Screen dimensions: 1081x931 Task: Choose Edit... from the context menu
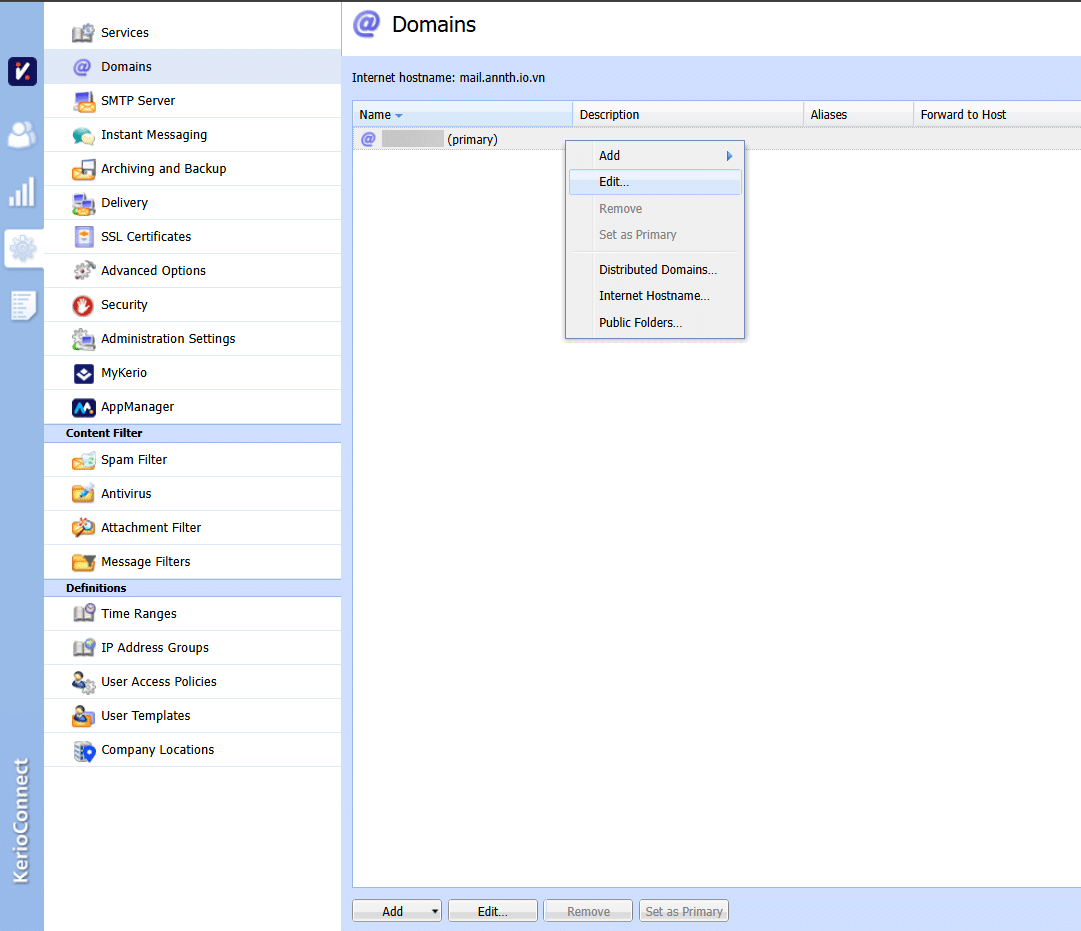pos(614,182)
